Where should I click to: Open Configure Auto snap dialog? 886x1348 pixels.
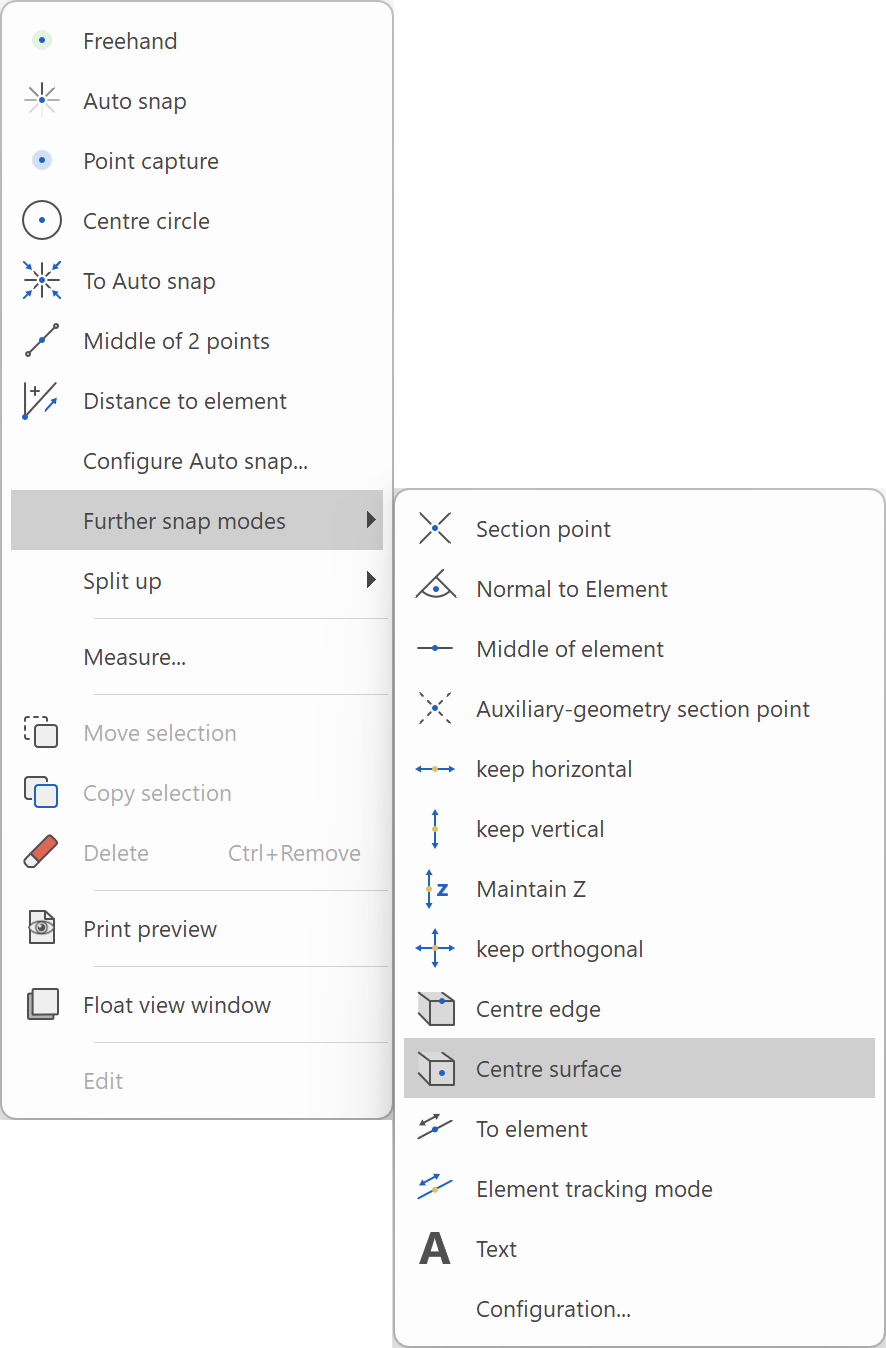point(195,461)
